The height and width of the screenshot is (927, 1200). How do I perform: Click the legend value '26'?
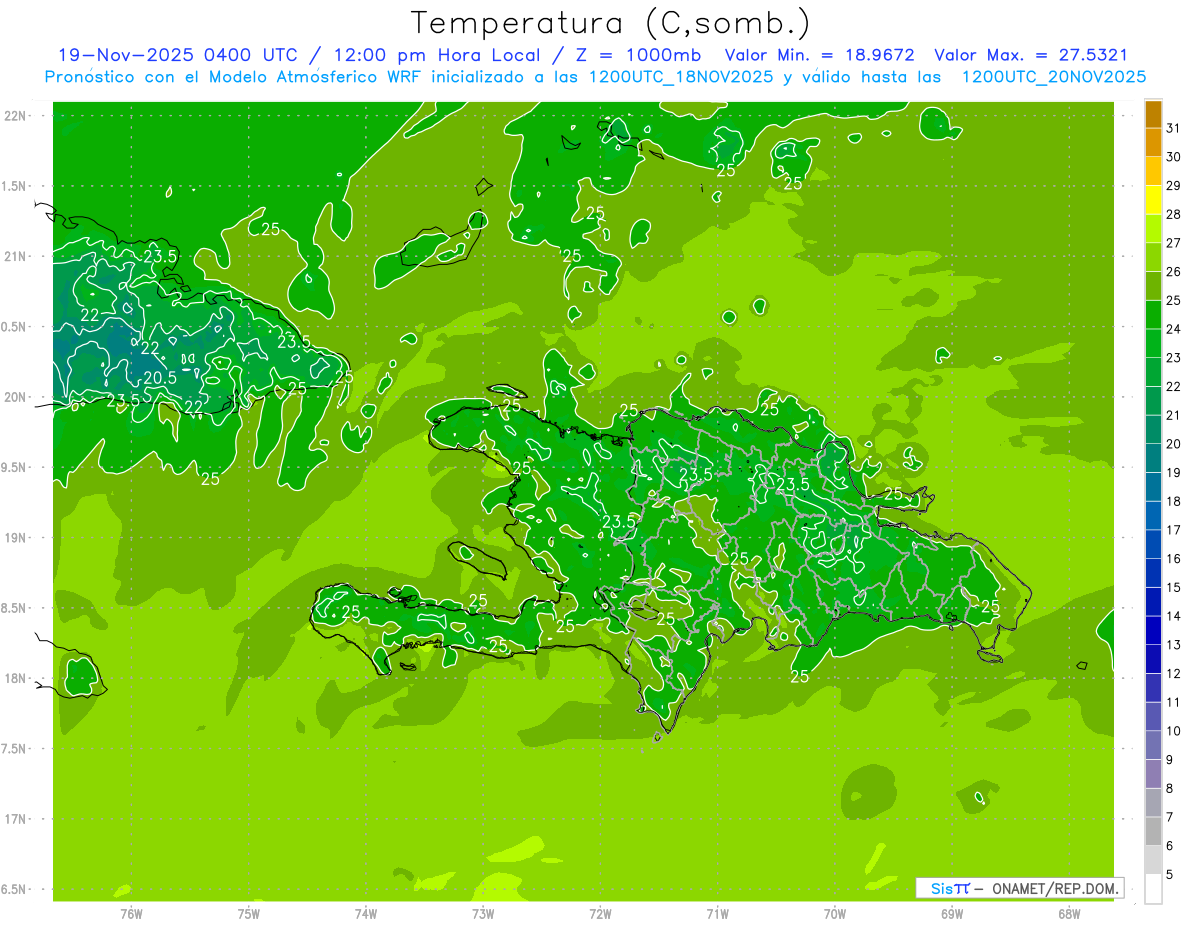(1173, 271)
